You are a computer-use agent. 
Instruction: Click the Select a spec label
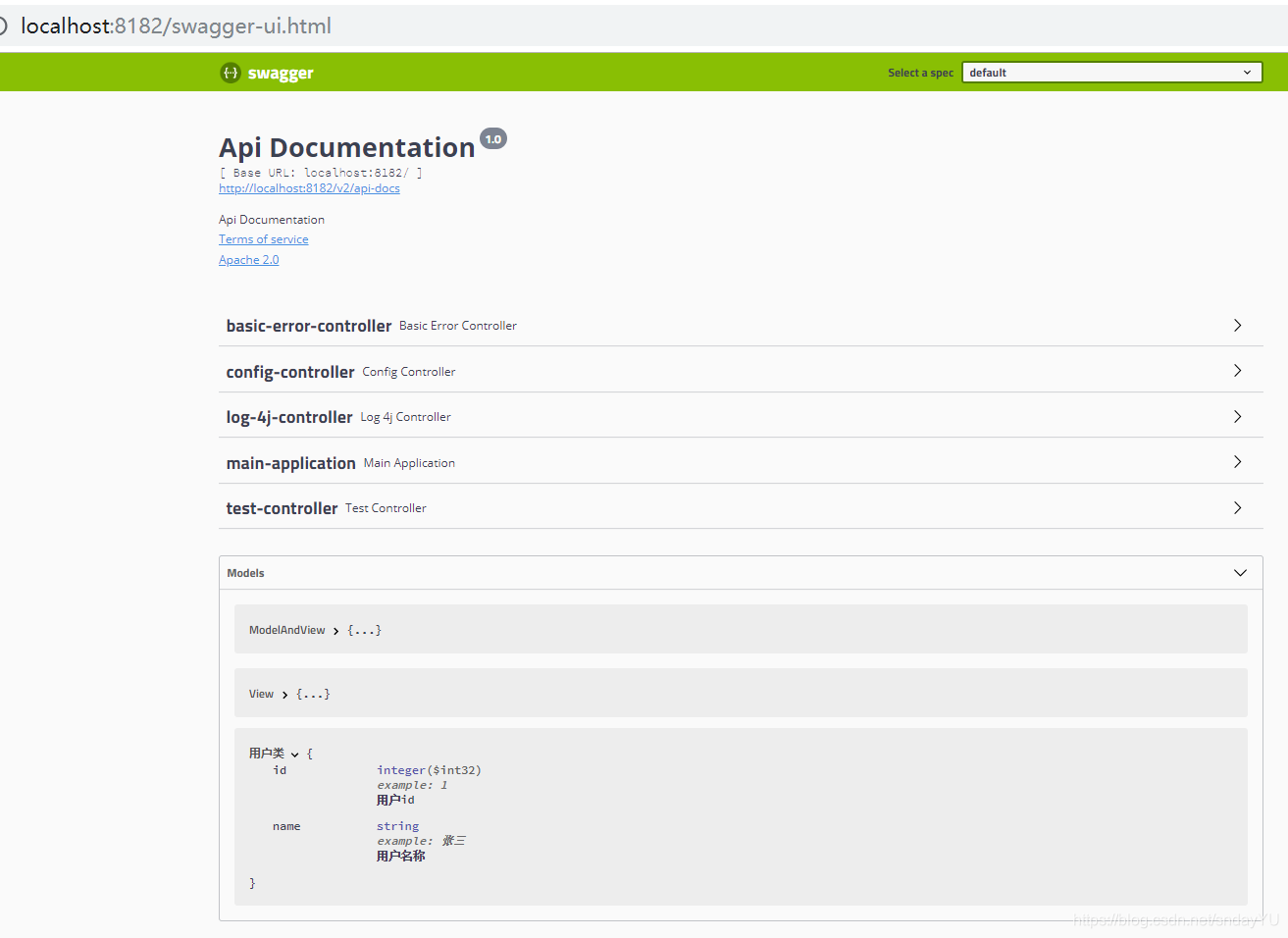tap(920, 73)
